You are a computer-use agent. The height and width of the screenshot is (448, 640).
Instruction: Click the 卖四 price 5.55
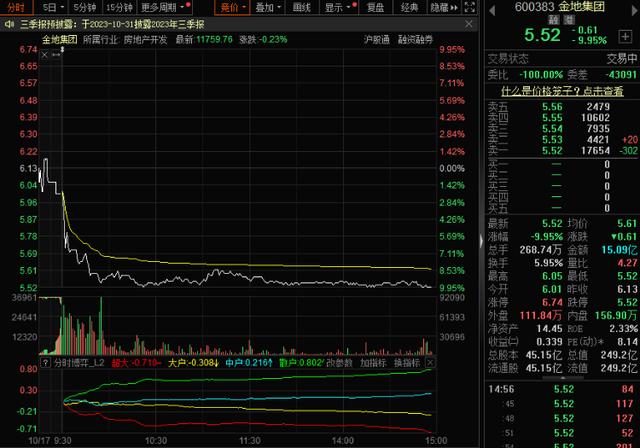552,118
